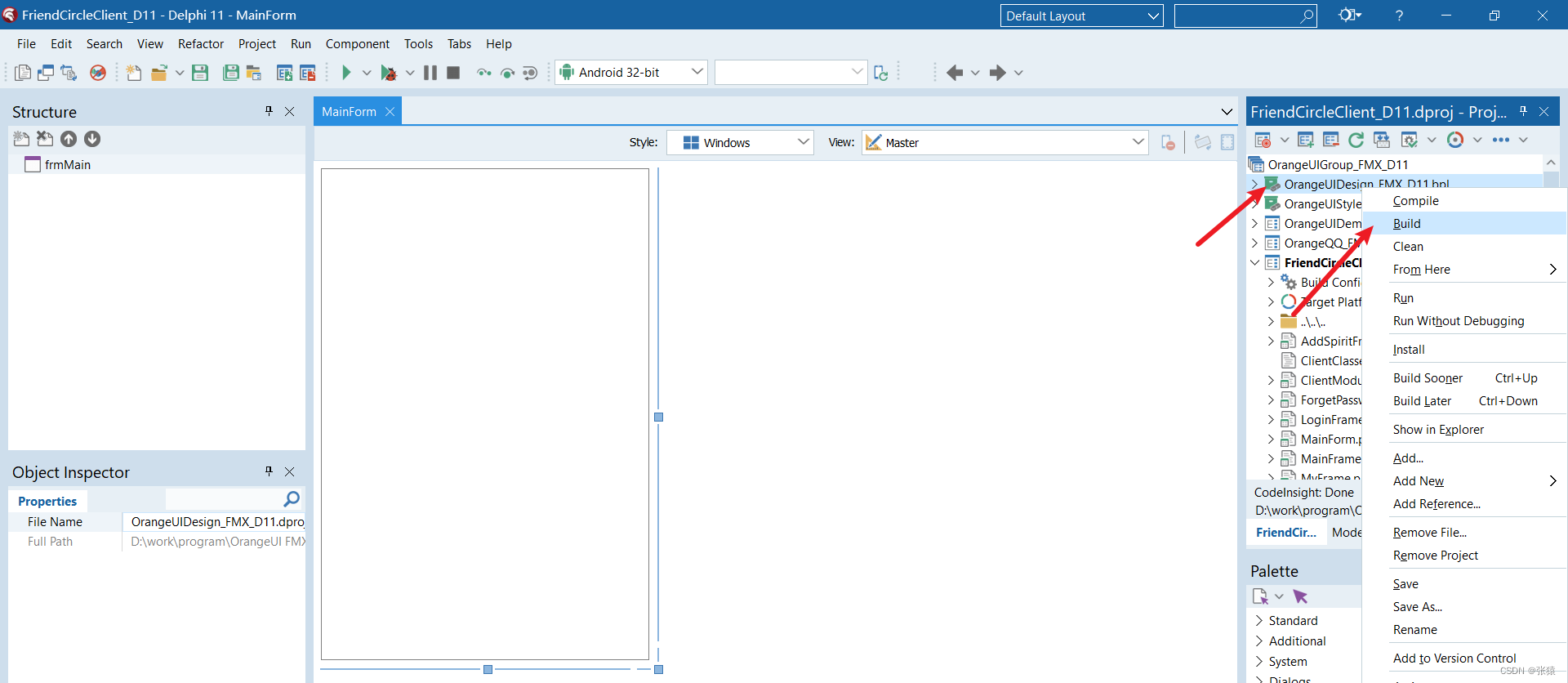Choose Clean from the context menu
The height and width of the screenshot is (683, 1568).
tap(1465, 247)
